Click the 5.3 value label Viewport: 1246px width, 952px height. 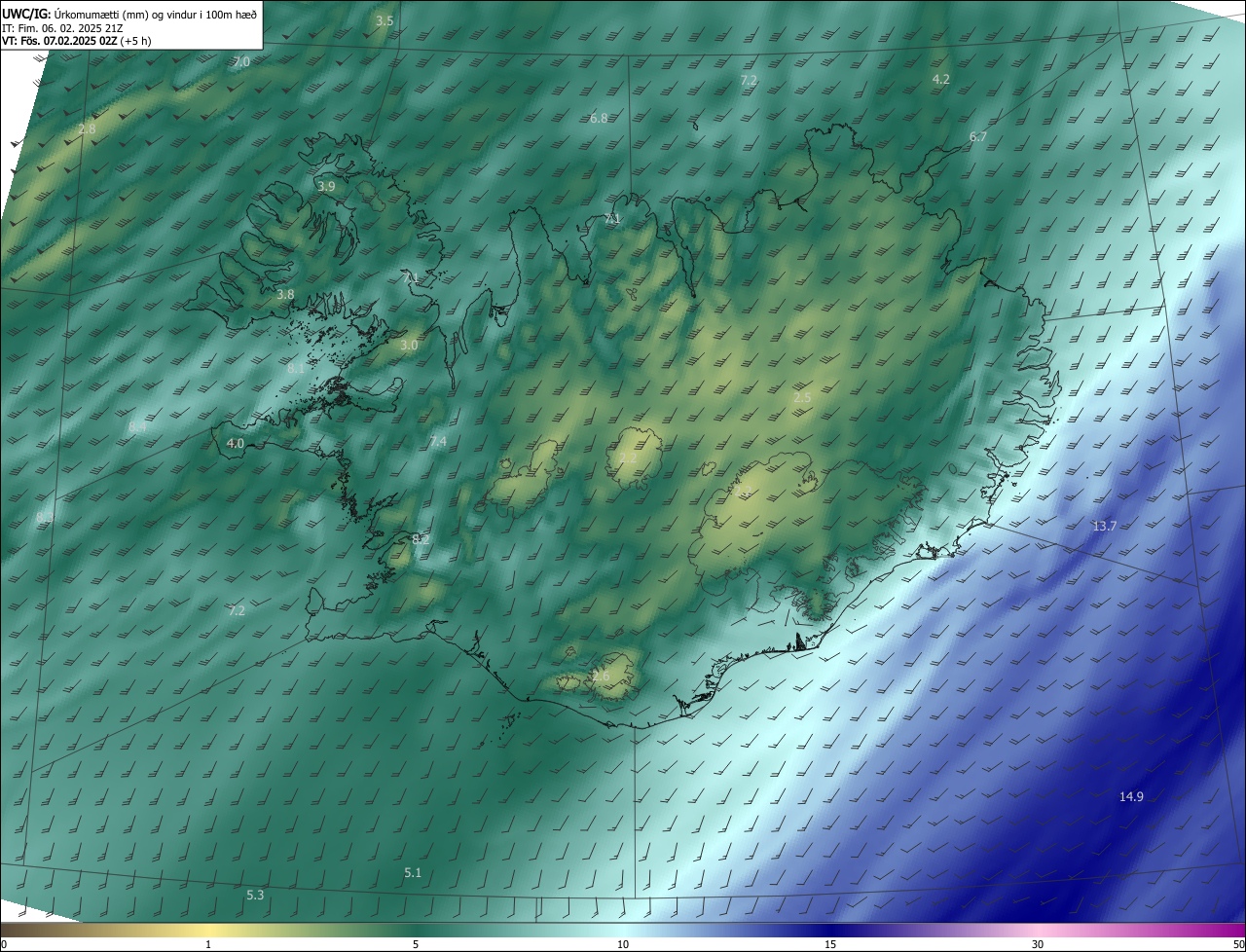[255, 895]
